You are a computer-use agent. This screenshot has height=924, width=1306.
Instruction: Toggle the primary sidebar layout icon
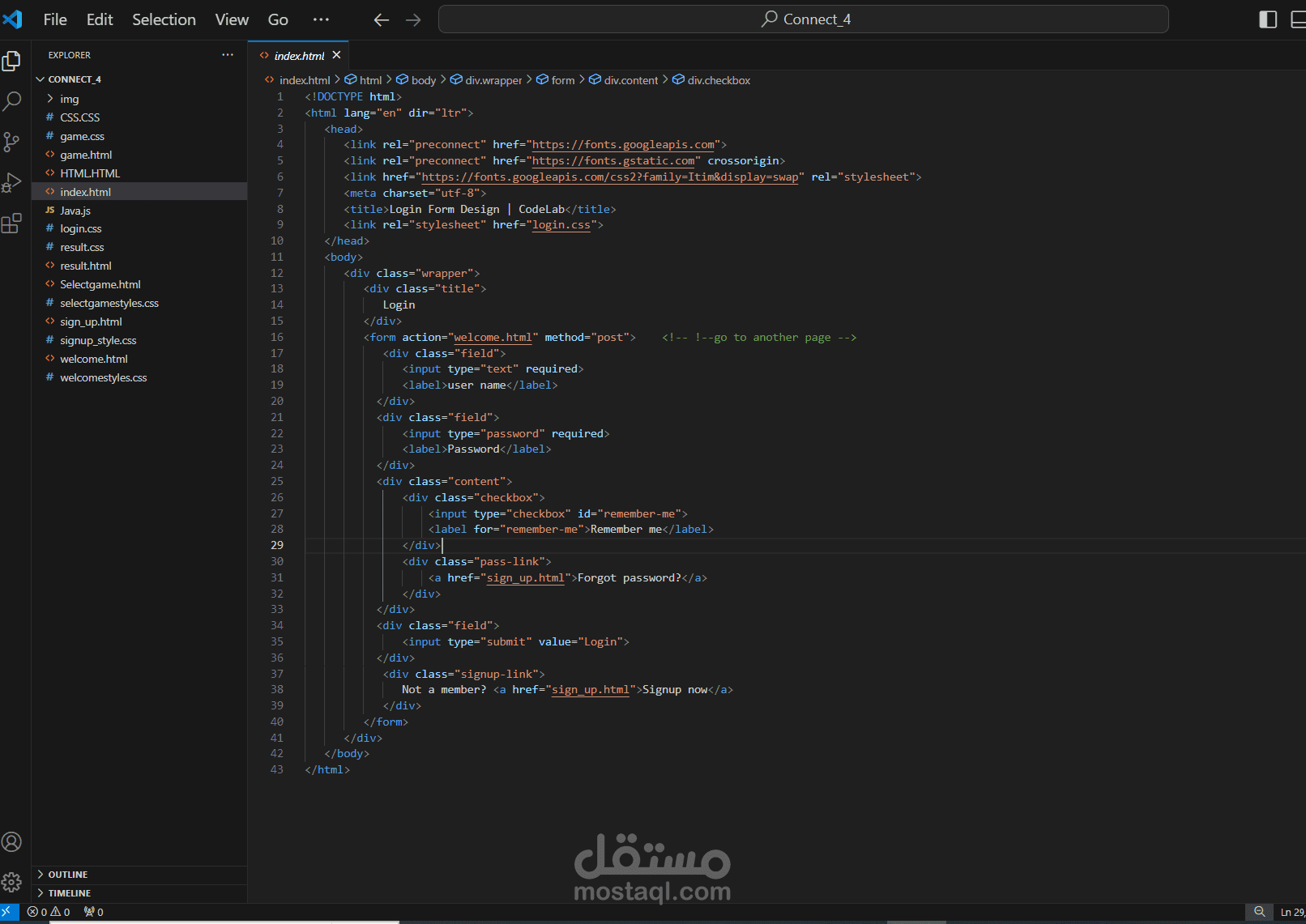tap(1268, 19)
